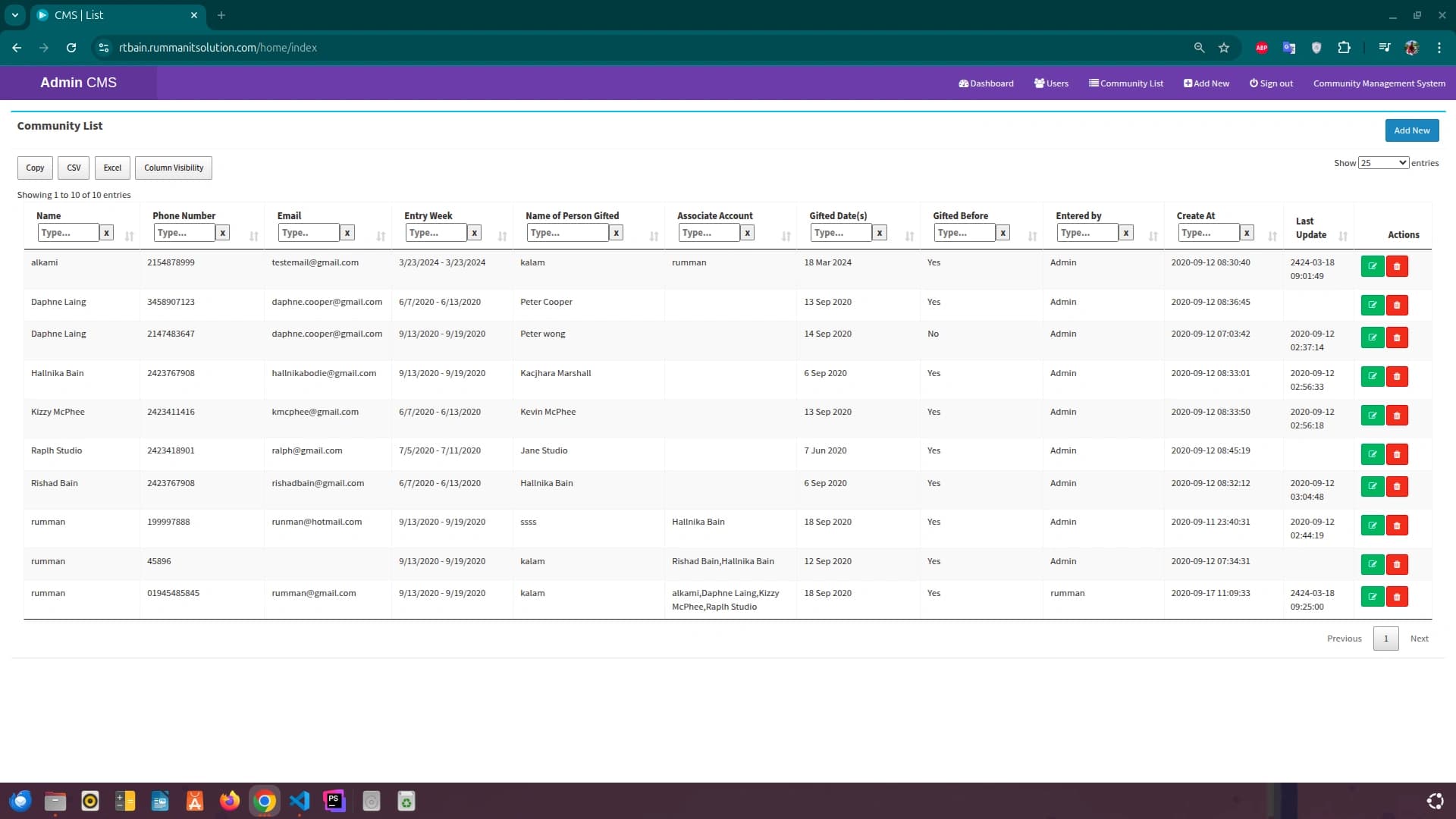Edit the alkami row with green icon
Viewport: 1456px width, 819px height.
(x=1373, y=266)
